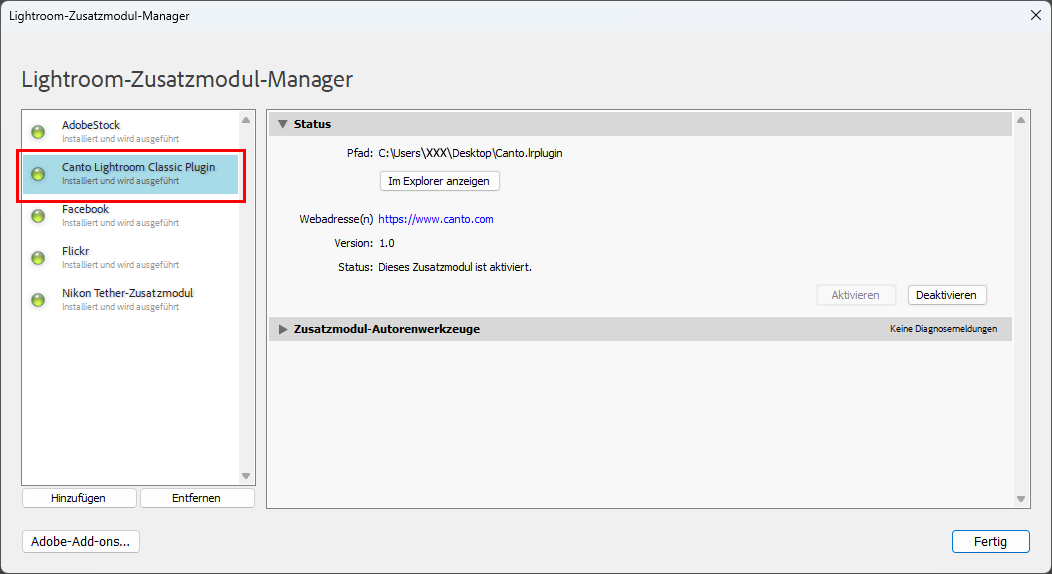Click the green status light for Nikon Tether-Zusatzmodul
Image resolution: width=1052 pixels, height=574 pixels.
coord(38,300)
